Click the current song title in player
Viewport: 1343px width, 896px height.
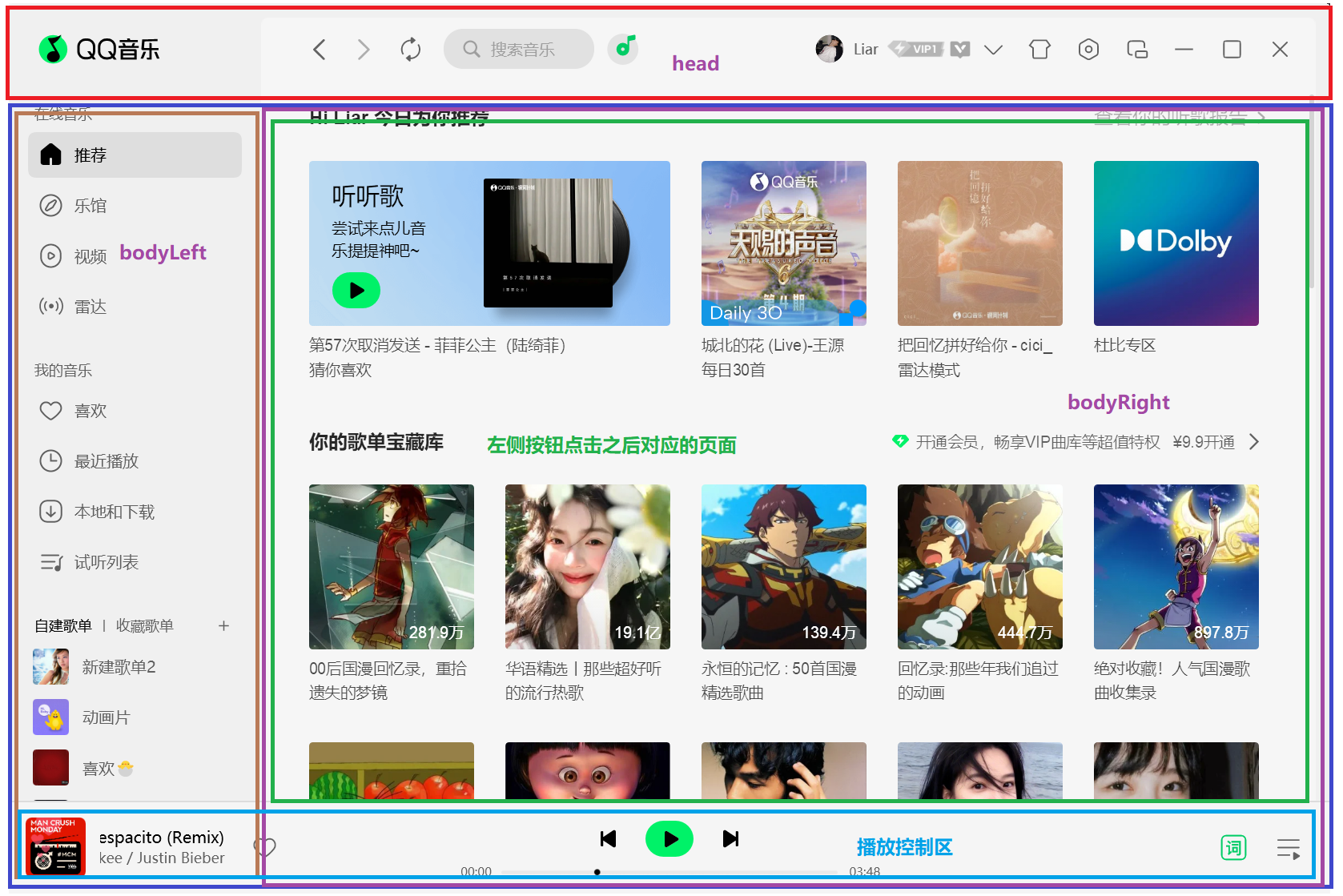click(161, 838)
